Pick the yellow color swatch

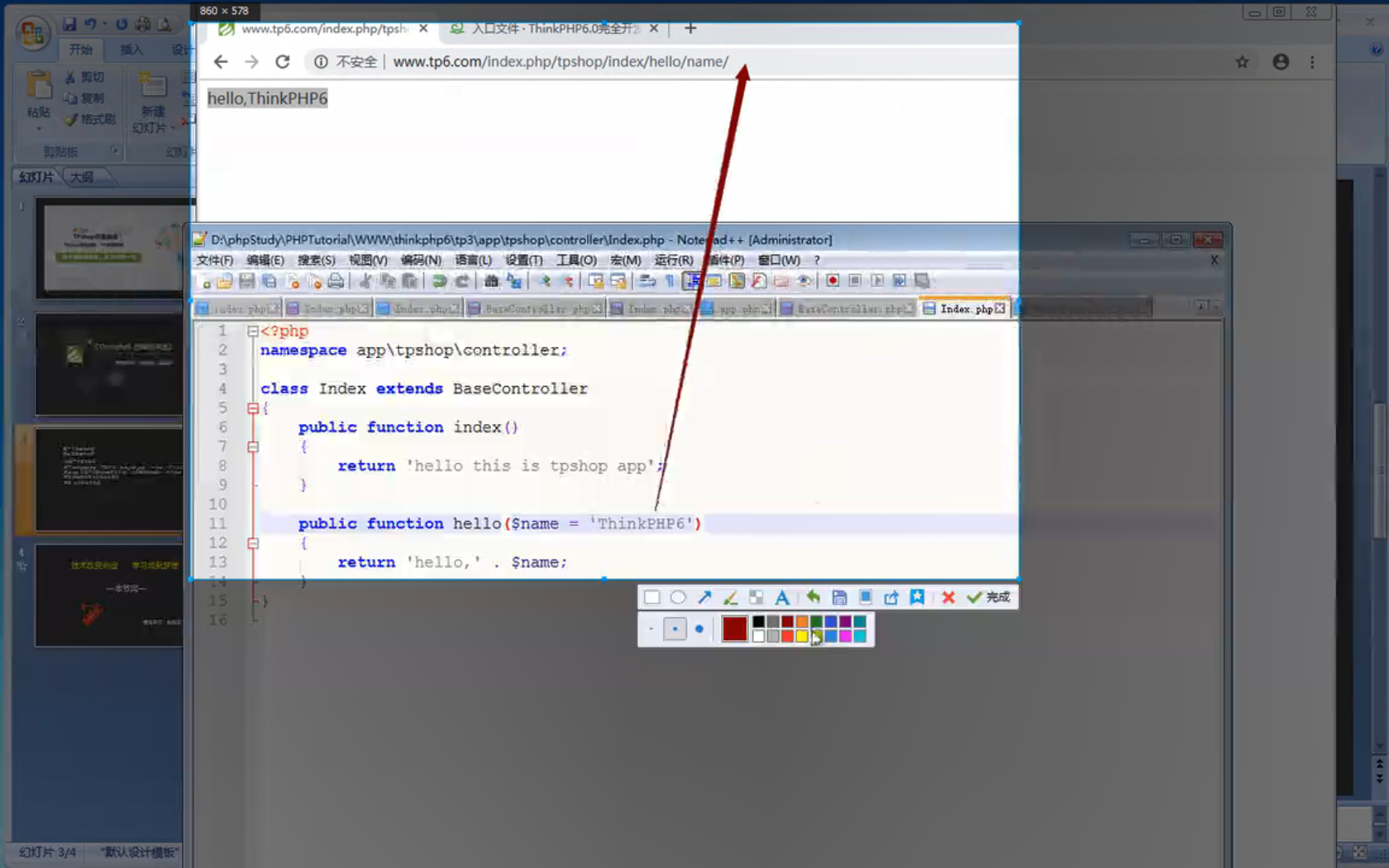[x=801, y=636]
